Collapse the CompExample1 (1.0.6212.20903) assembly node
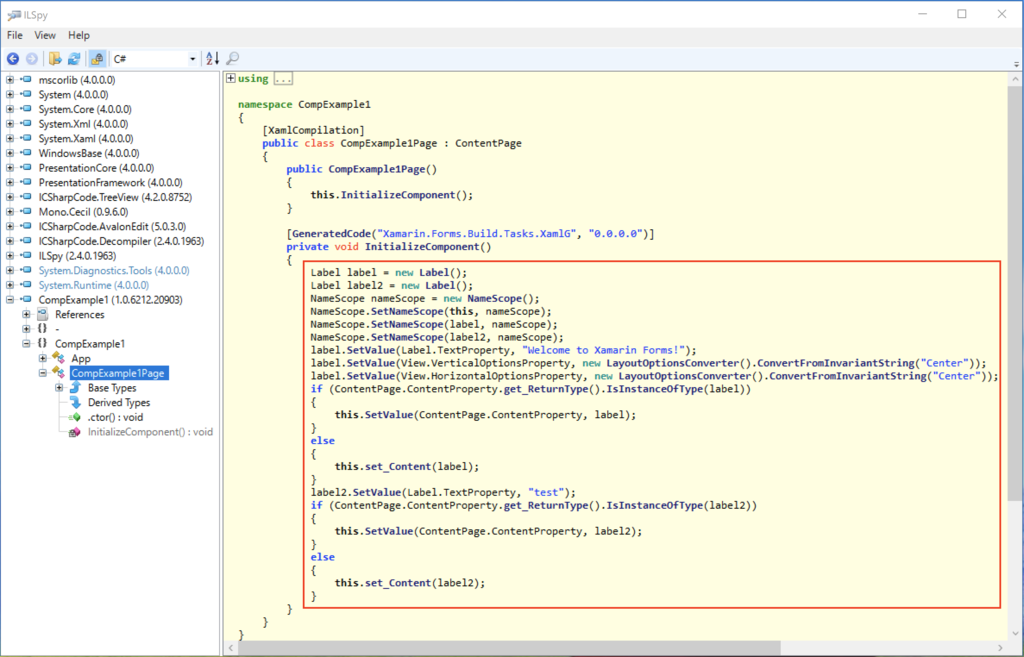Screen dimensions: 1024x657 click(x=10, y=300)
